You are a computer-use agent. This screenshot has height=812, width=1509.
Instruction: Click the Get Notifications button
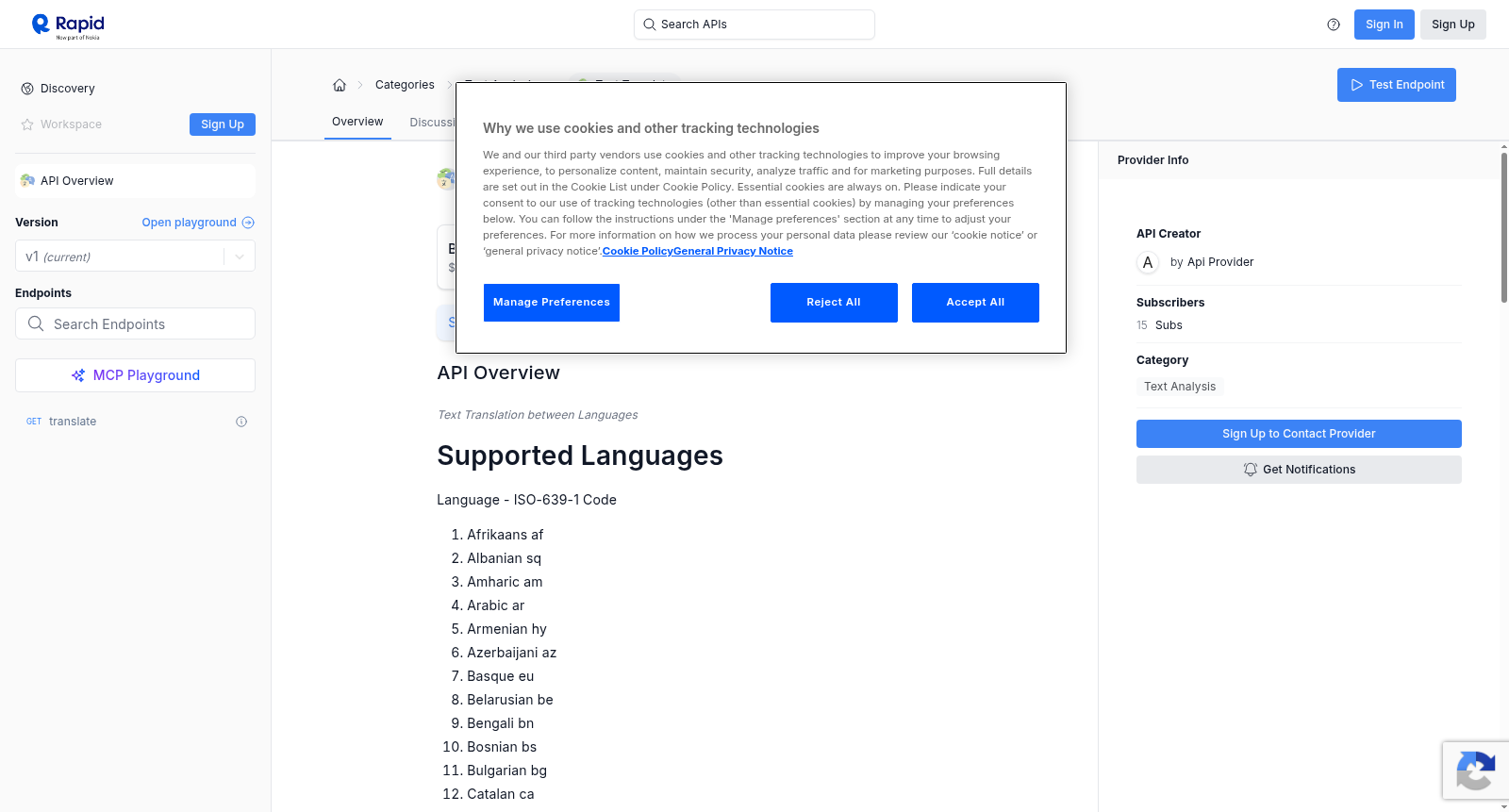[1299, 470]
